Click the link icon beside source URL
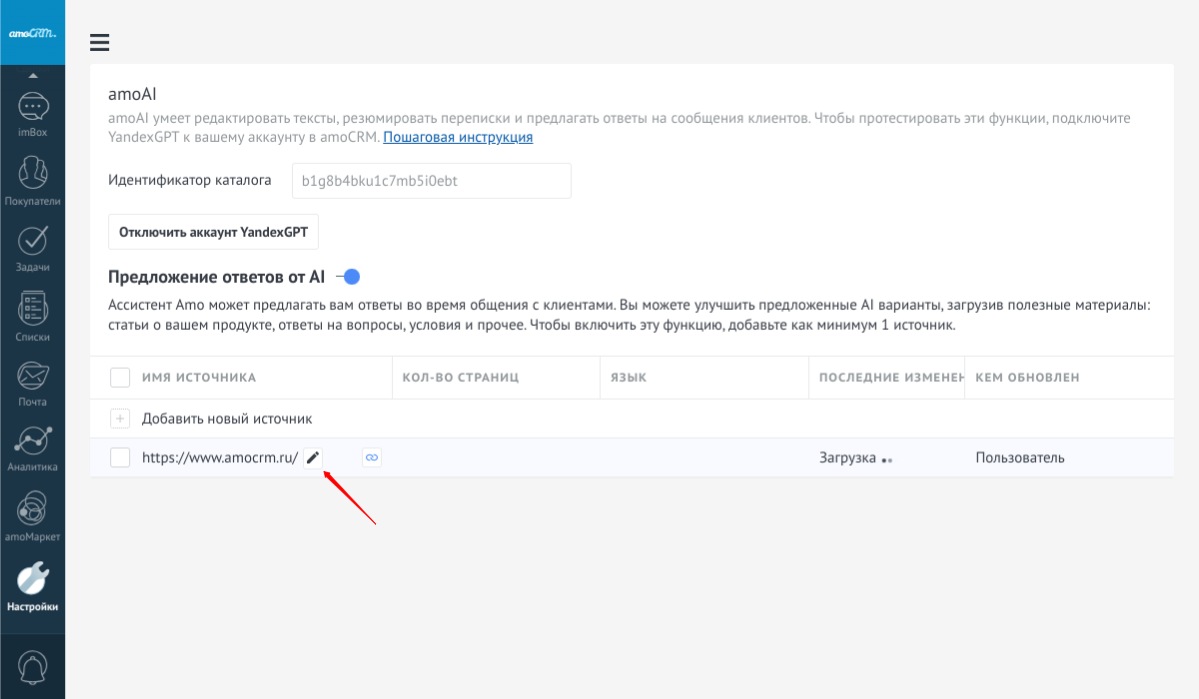Screen dimensions: 1199x699 371,458
